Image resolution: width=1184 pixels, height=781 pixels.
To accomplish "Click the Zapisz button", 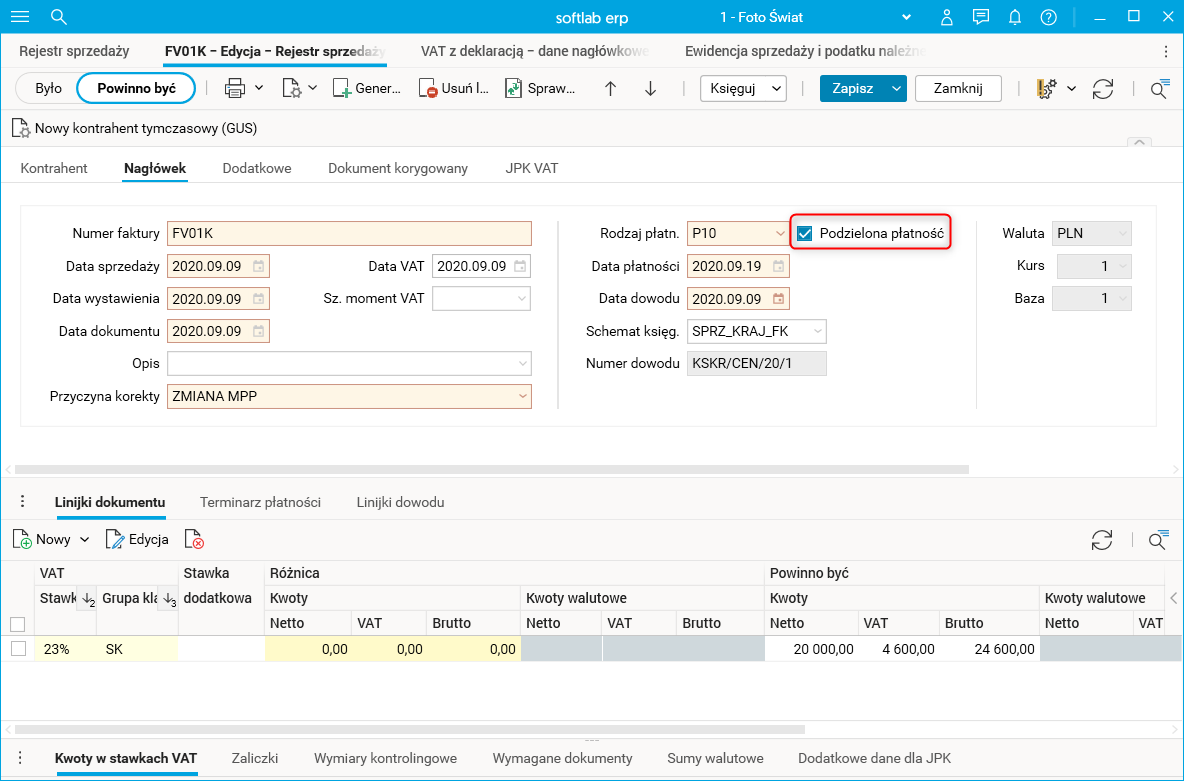I will (x=852, y=88).
